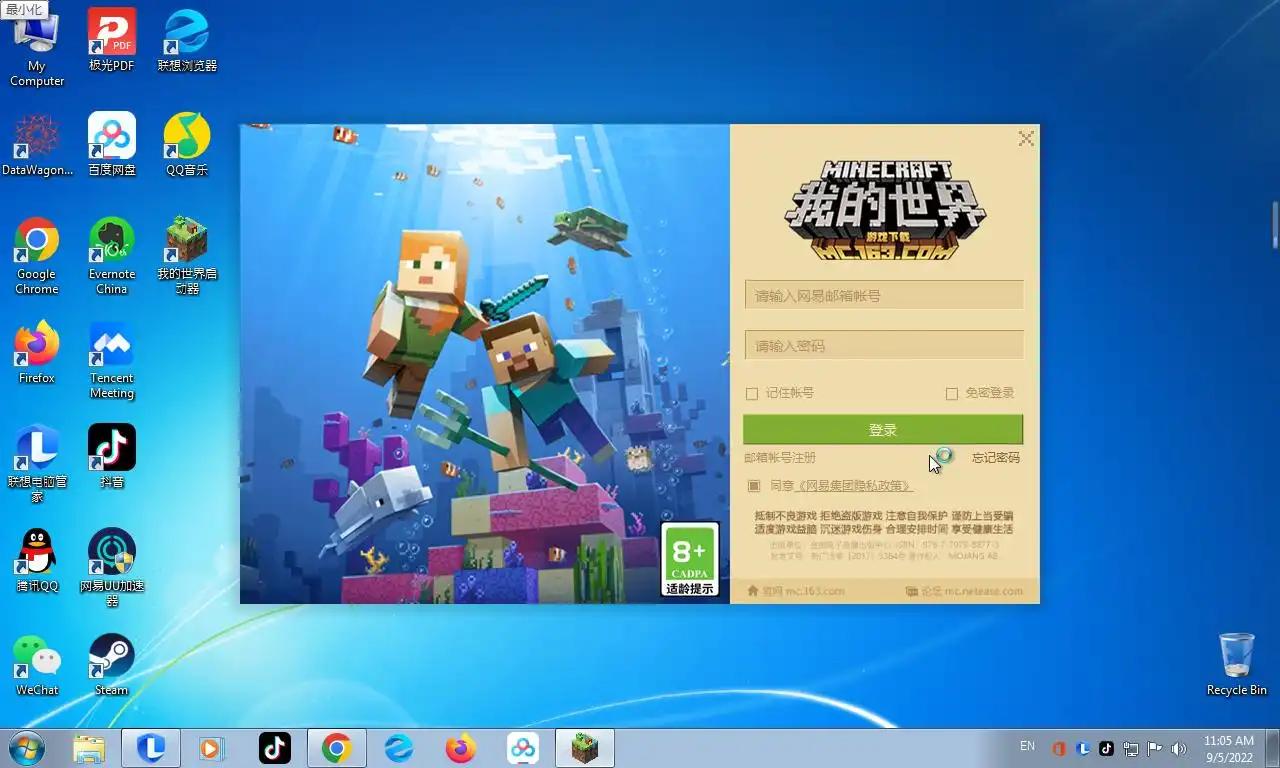Image resolution: width=1280 pixels, height=768 pixels.
Task: Open media player taskbar icon
Action: (x=212, y=748)
